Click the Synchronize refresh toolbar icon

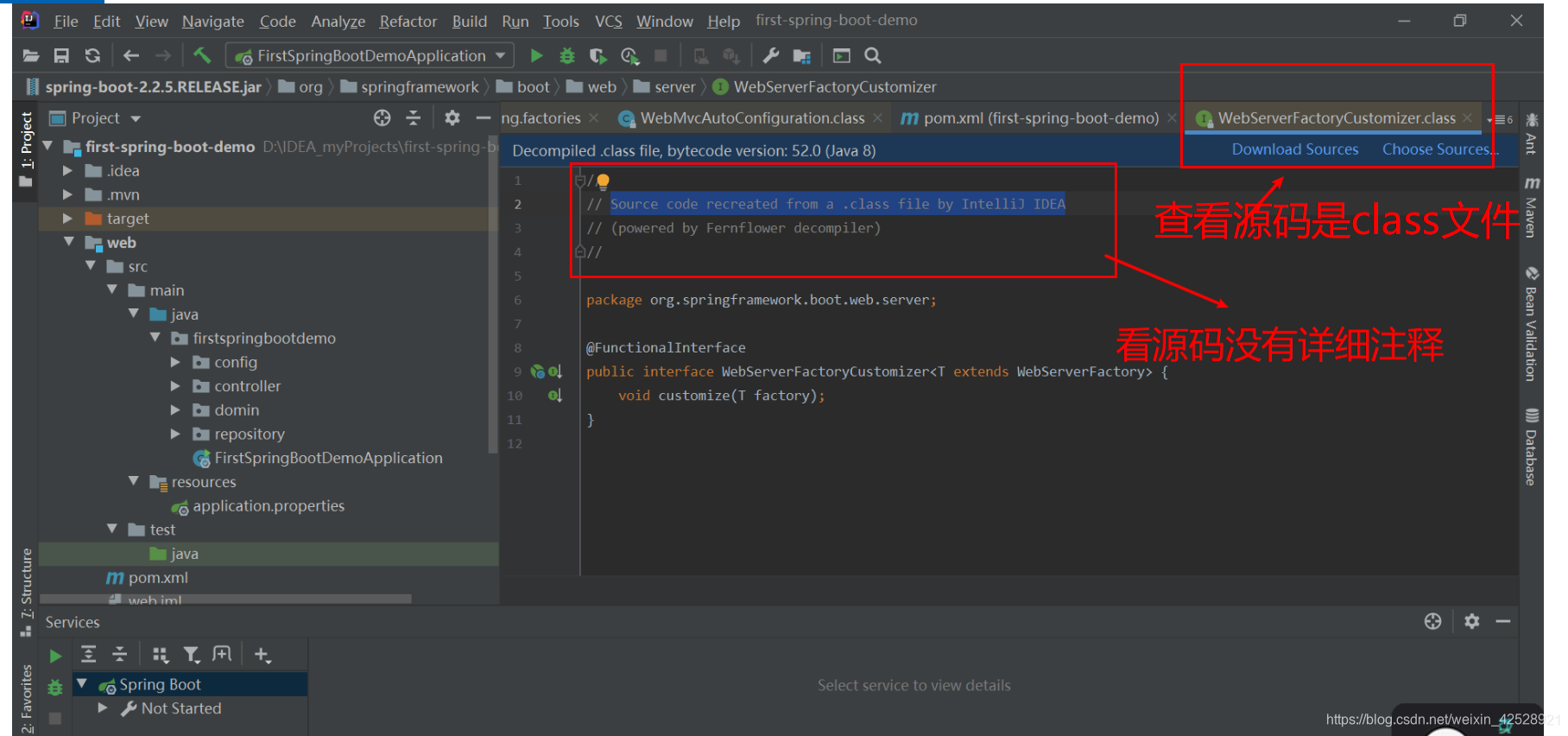tap(92, 56)
